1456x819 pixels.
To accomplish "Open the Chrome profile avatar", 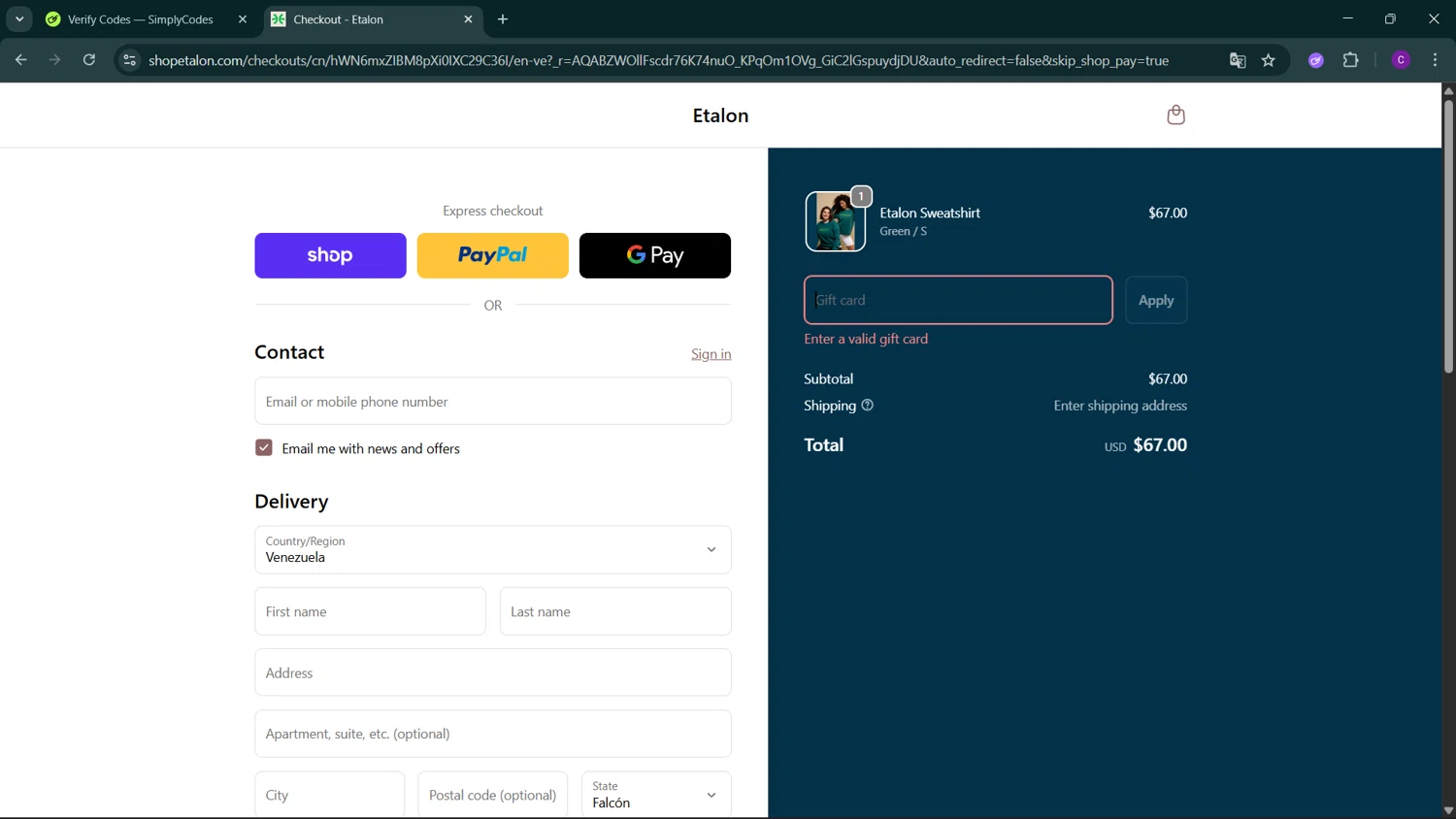I will pos(1401,60).
